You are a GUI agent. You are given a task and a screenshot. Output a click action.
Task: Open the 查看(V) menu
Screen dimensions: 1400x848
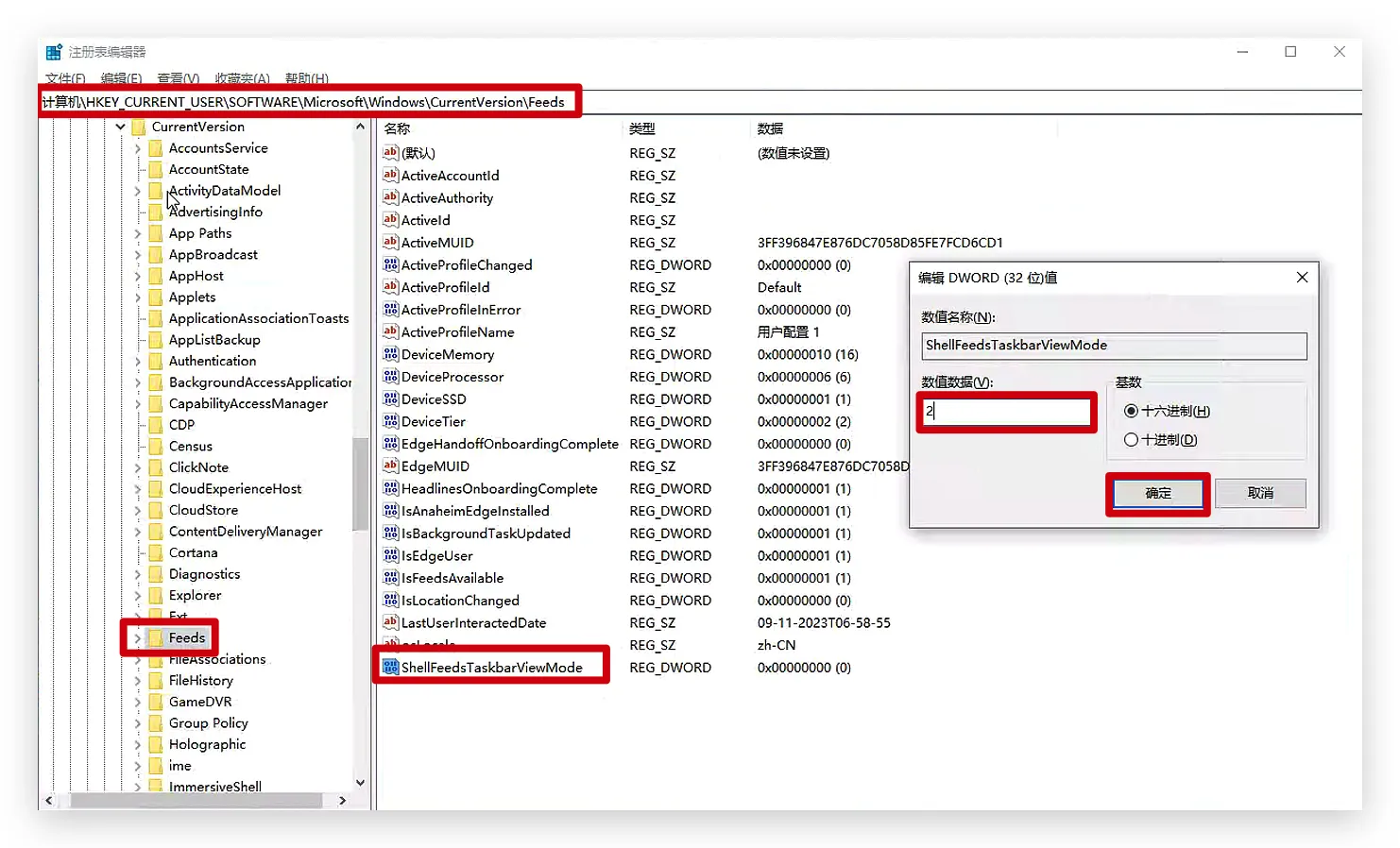pos(178,78)
